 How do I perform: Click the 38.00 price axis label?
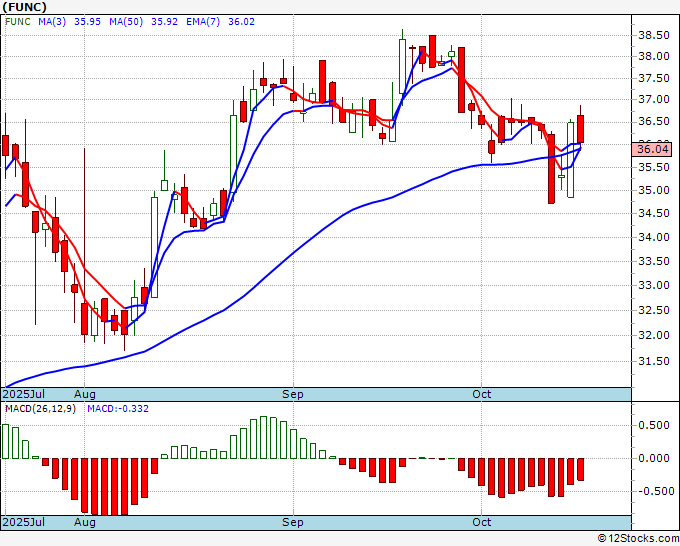coord(654,56)
